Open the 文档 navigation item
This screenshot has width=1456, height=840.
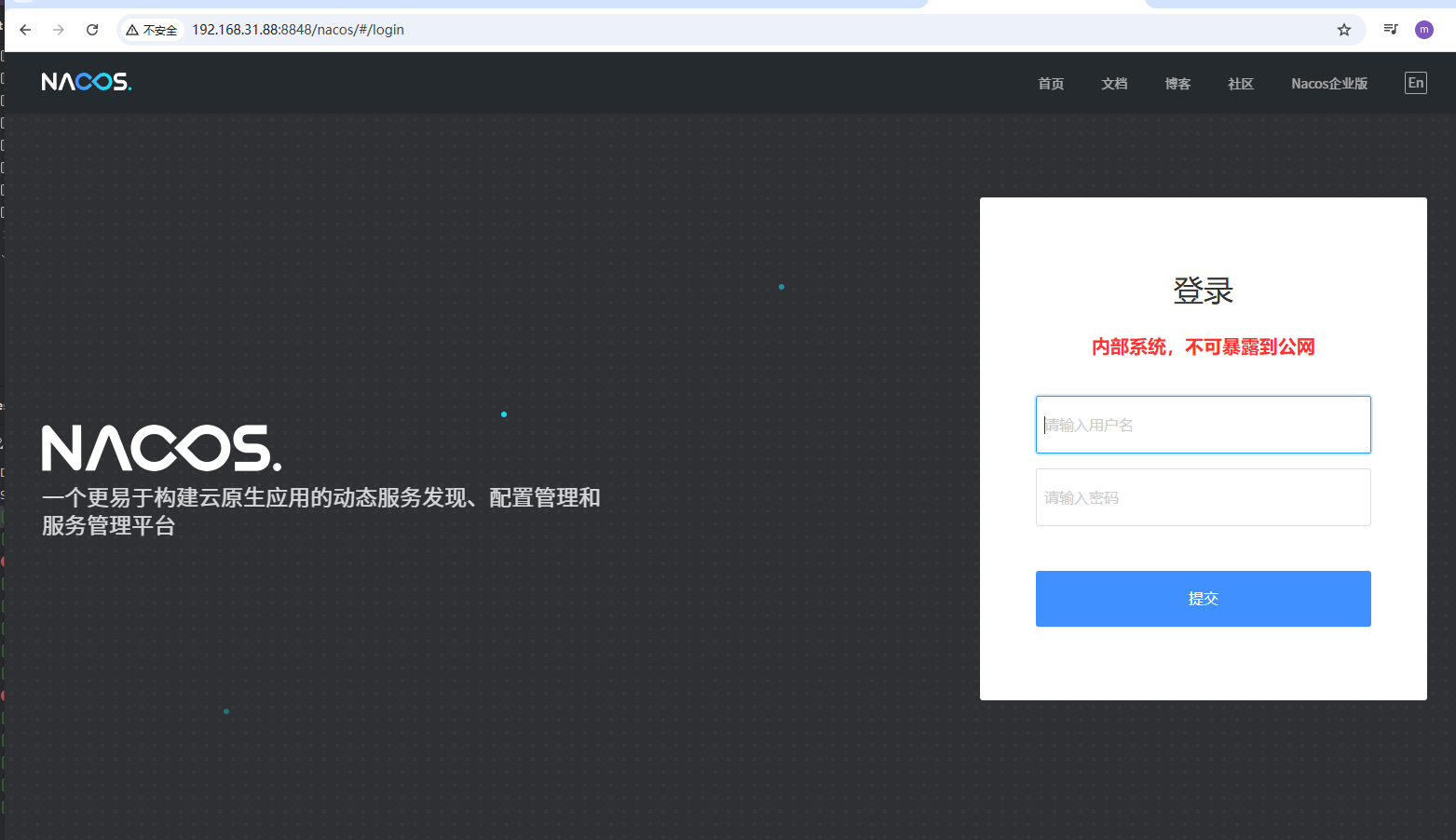click(x=1114, y=84)
